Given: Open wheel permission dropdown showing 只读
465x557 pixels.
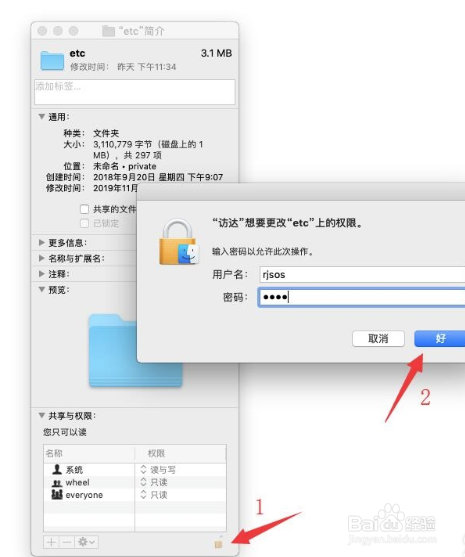Looking at the screenshot, I should point(154,482).
